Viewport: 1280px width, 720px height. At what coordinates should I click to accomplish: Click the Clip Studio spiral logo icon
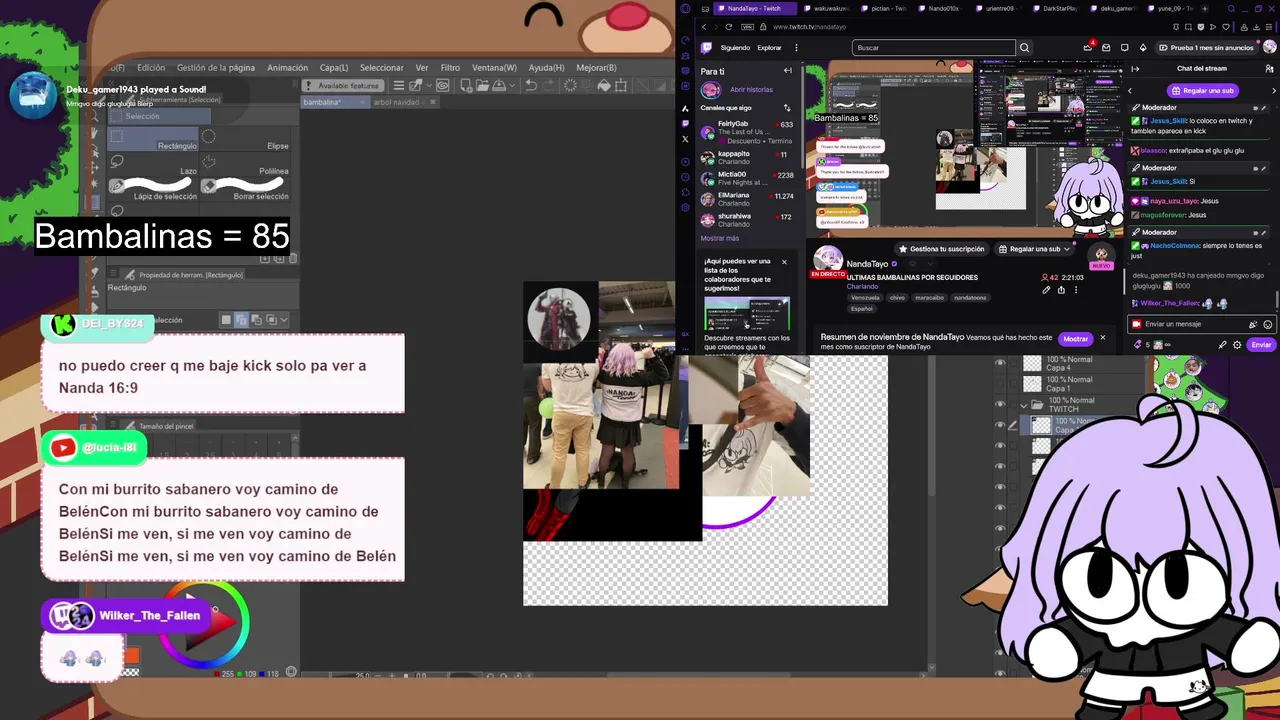coord(443,86)
